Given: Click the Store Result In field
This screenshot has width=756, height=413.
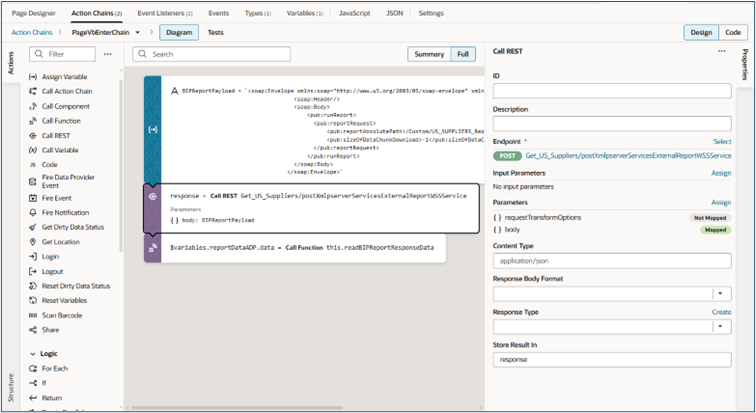Looking at the screenshot, I should point(612,358).
